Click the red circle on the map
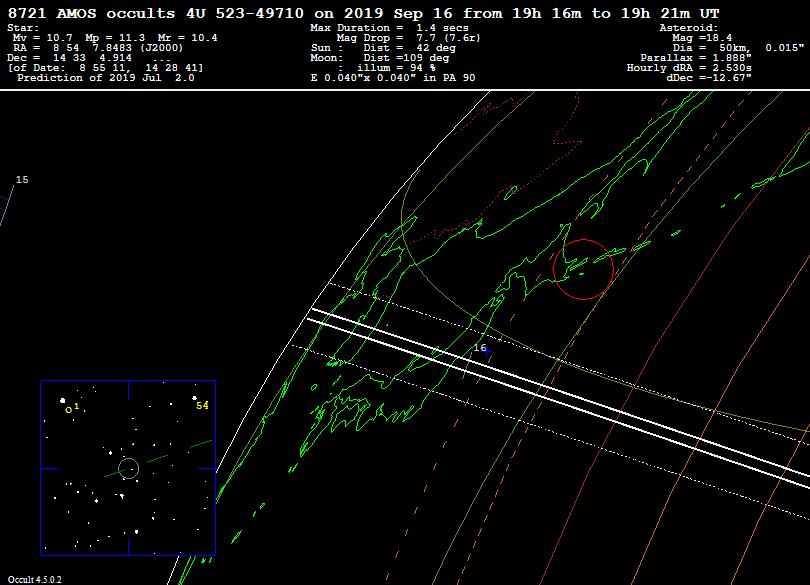This screenshot has height=585, width=810. click(x=583, y=269)
